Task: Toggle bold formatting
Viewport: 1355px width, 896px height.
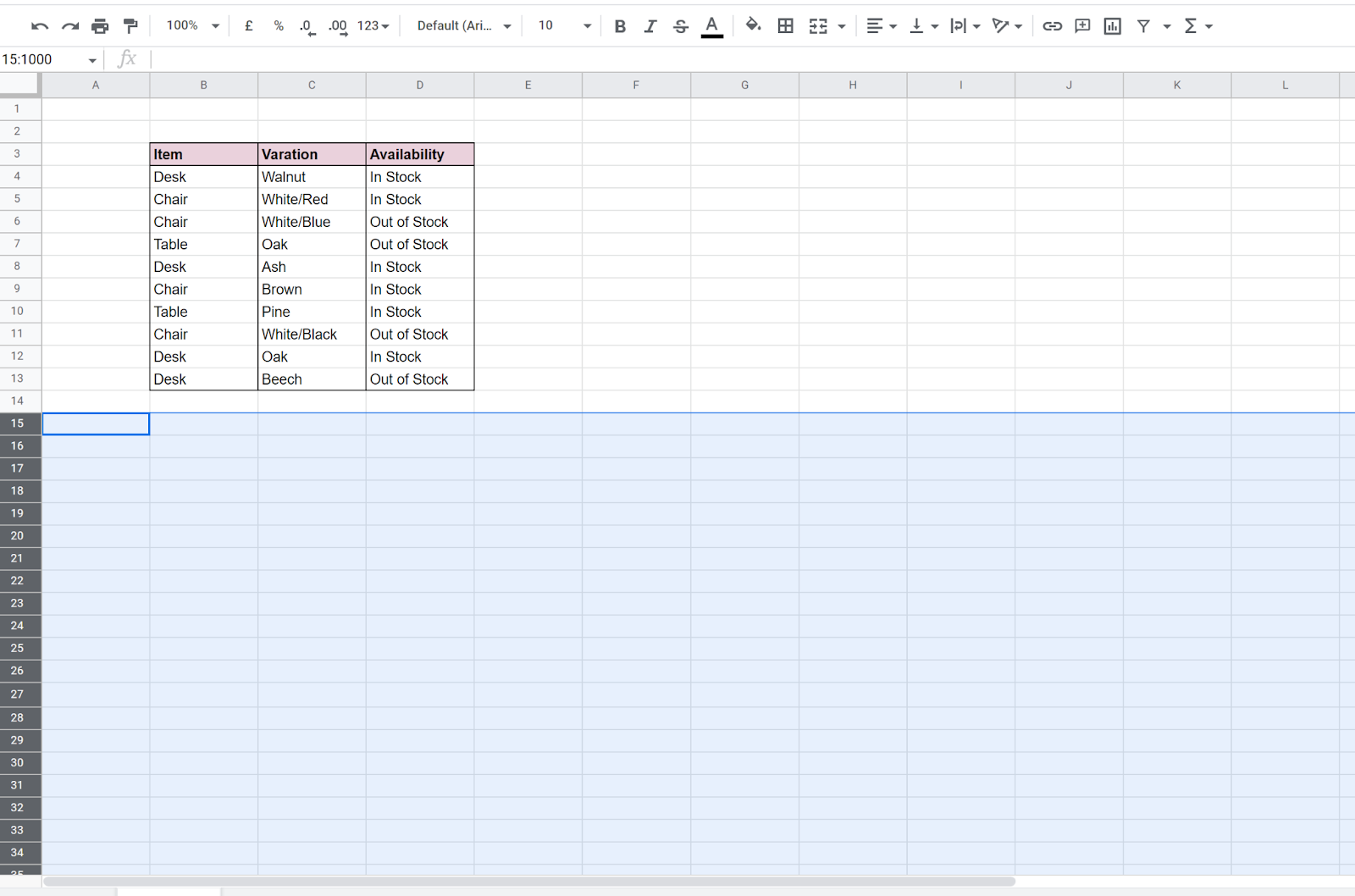Action: pos(620,25)
